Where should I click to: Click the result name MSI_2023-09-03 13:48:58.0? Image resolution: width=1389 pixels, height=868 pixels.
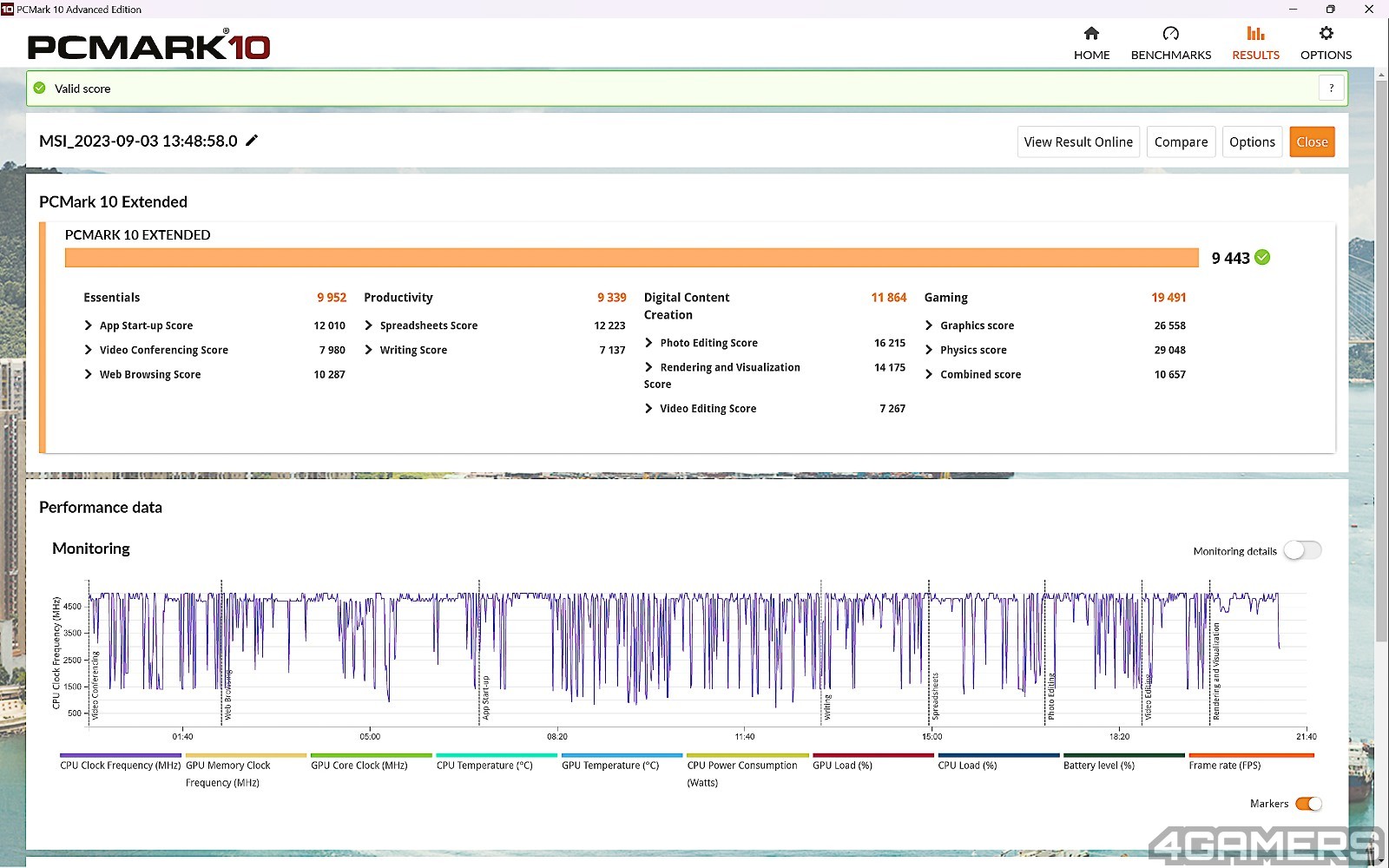pyautogui.click(x=138, y=141)
